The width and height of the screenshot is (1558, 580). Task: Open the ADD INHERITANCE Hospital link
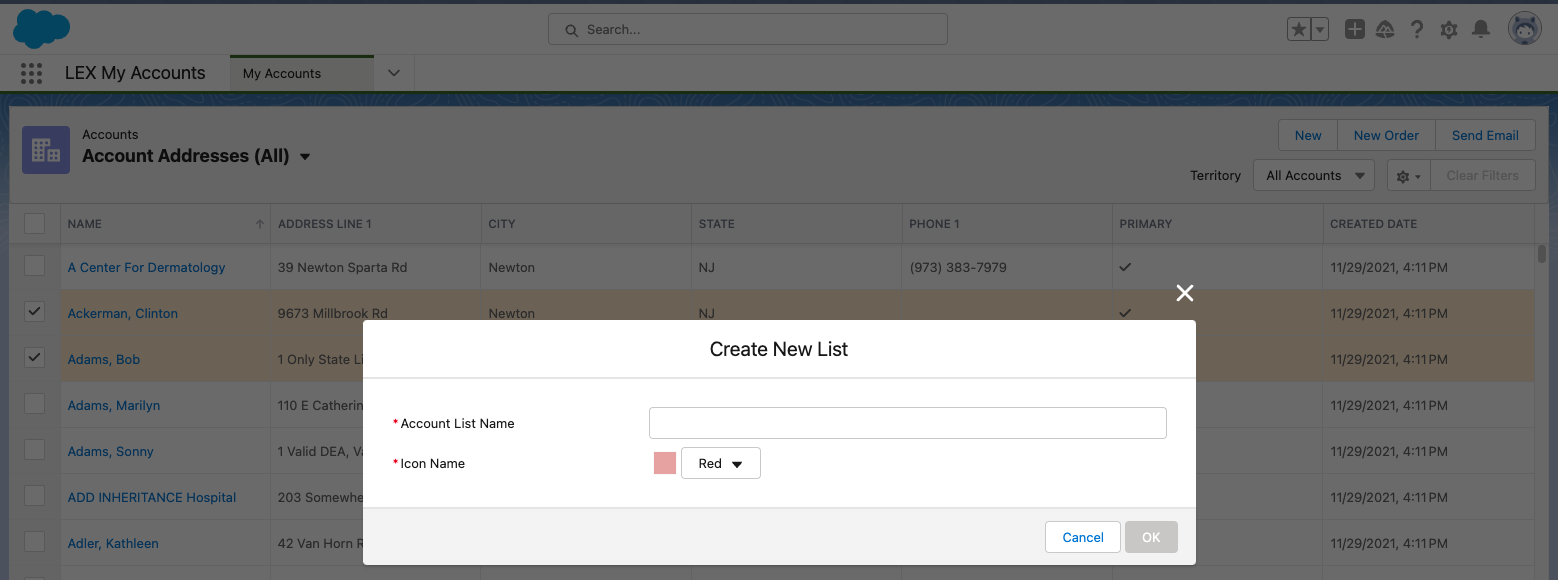(152, 497)
